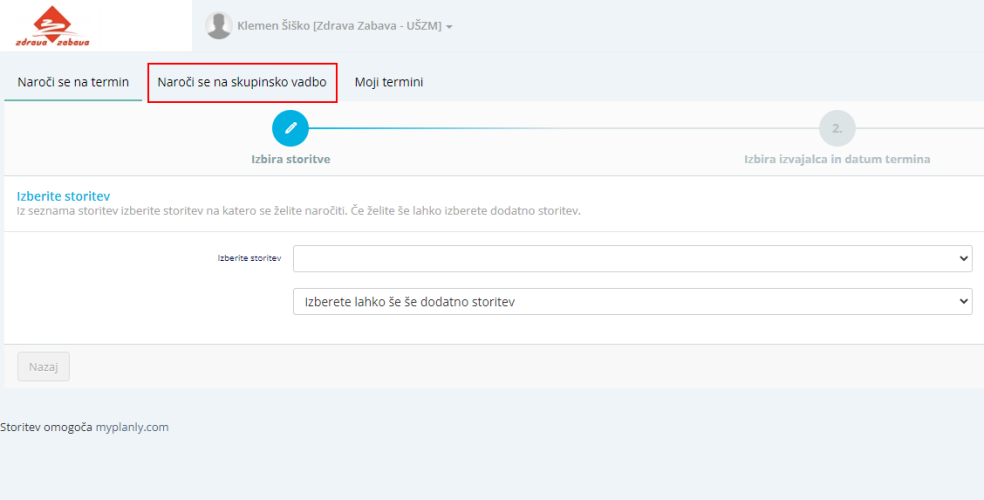This screenshot has width=984, height=500.
Task: Click the arrow on the dodatno storitev select
Action: coord(964,301)
